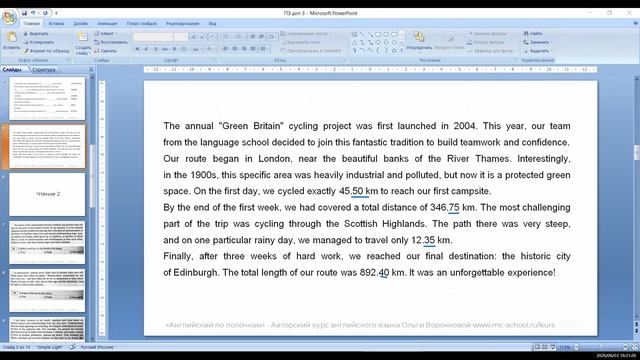Open the Выделить select dropdown

click(x=538, y=51)
